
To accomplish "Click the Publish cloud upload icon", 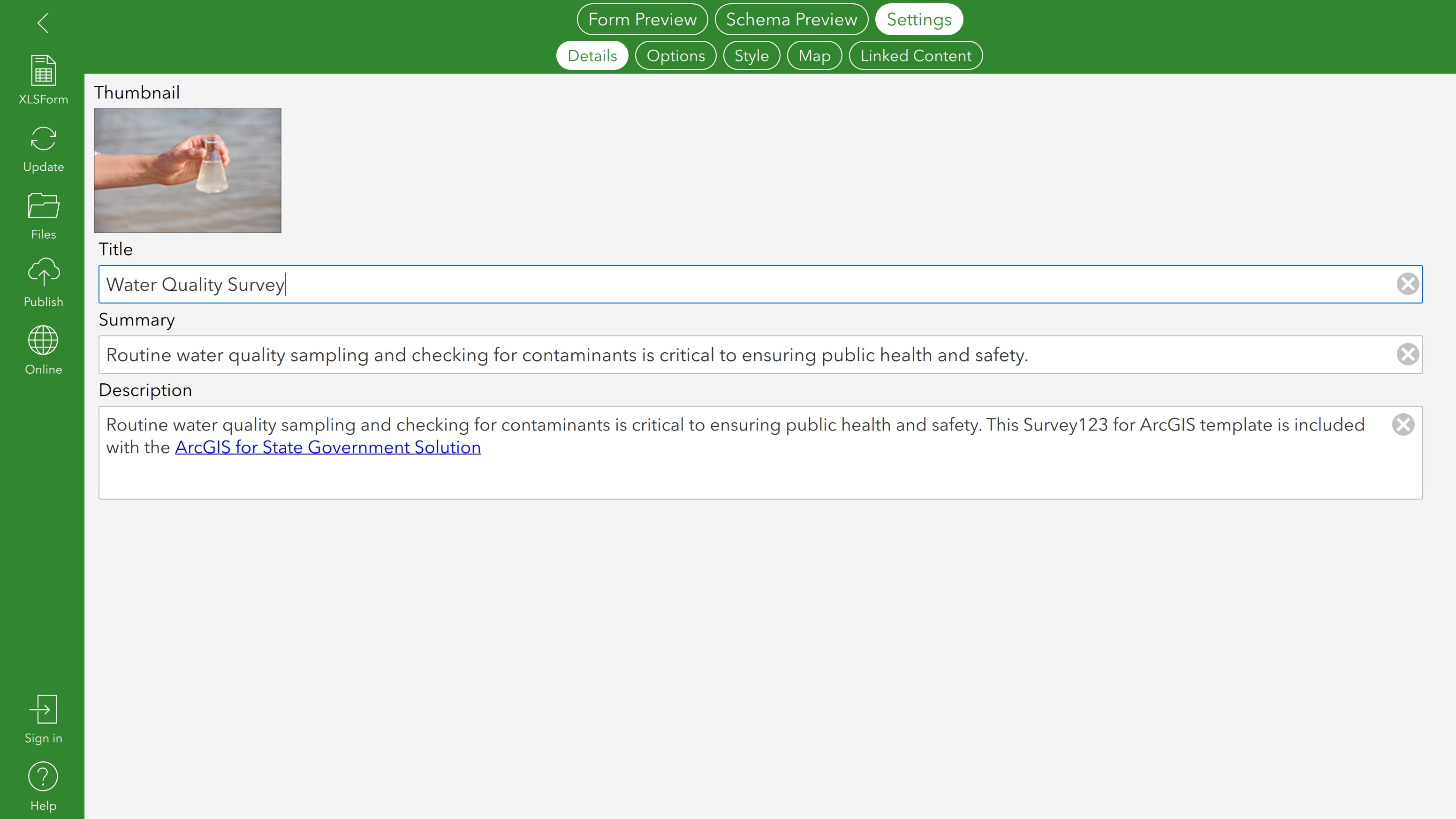I will (x=43, y=273).
